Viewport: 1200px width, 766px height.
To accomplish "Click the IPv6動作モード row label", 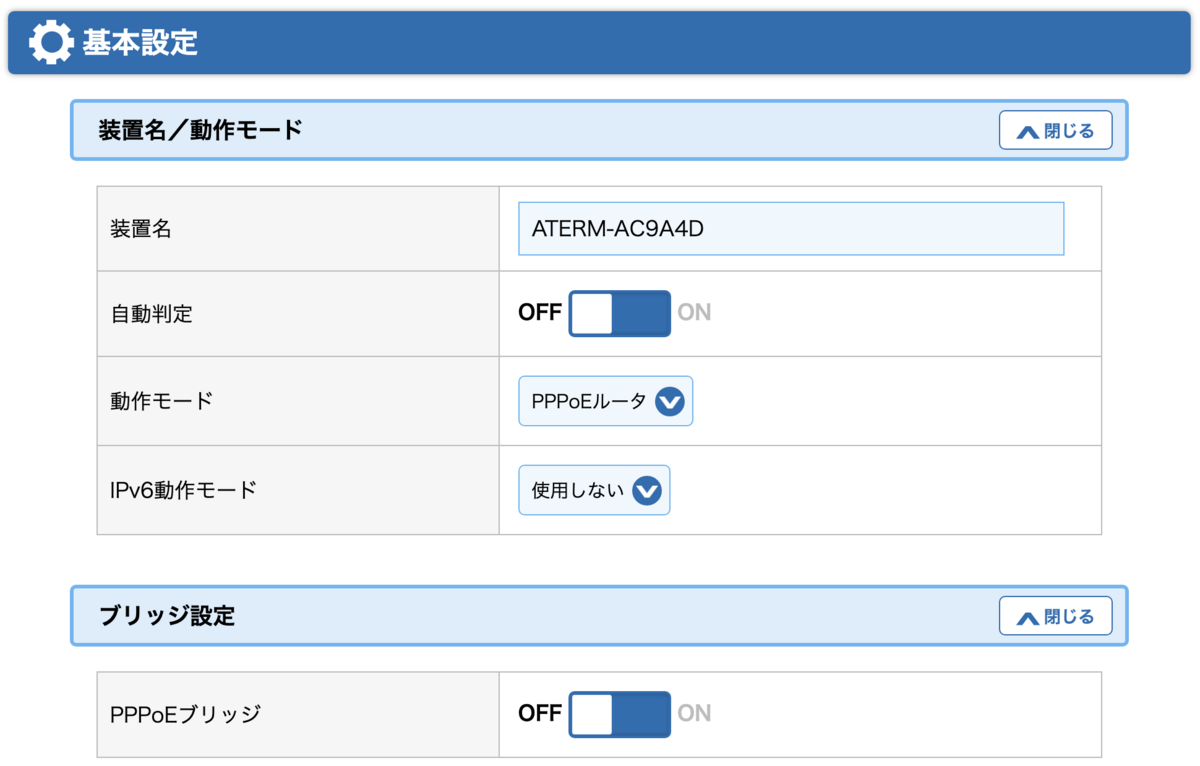I will coord(183,490).
